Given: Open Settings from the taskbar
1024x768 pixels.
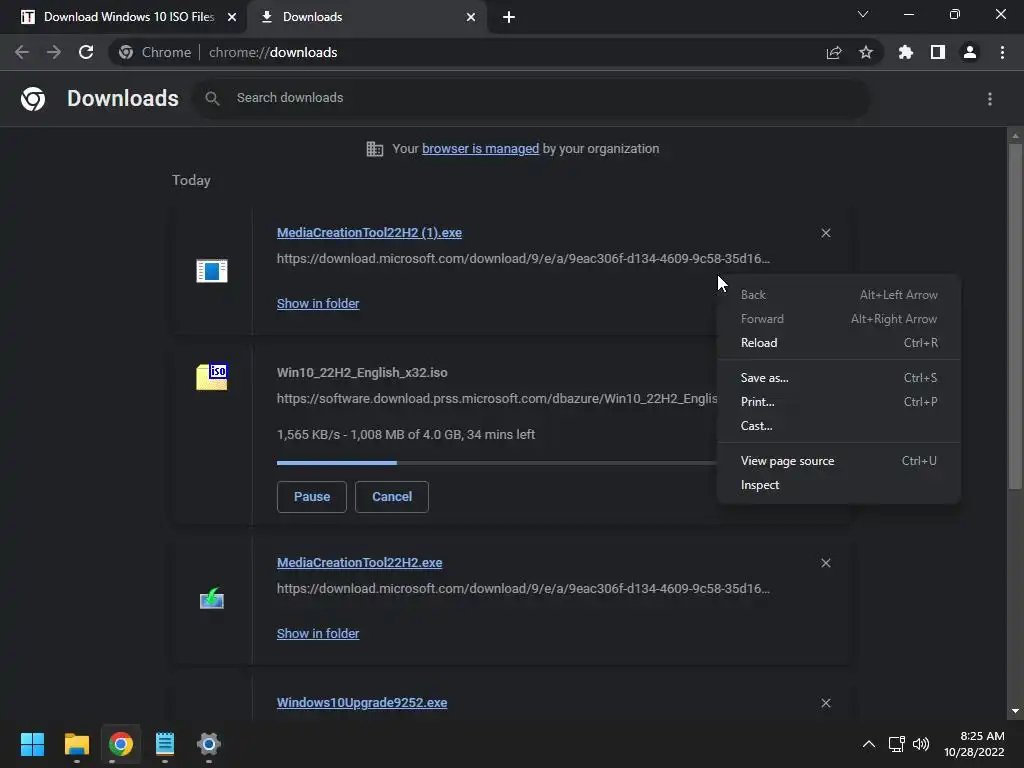Looking at the screenshot, I should [209, 744].
